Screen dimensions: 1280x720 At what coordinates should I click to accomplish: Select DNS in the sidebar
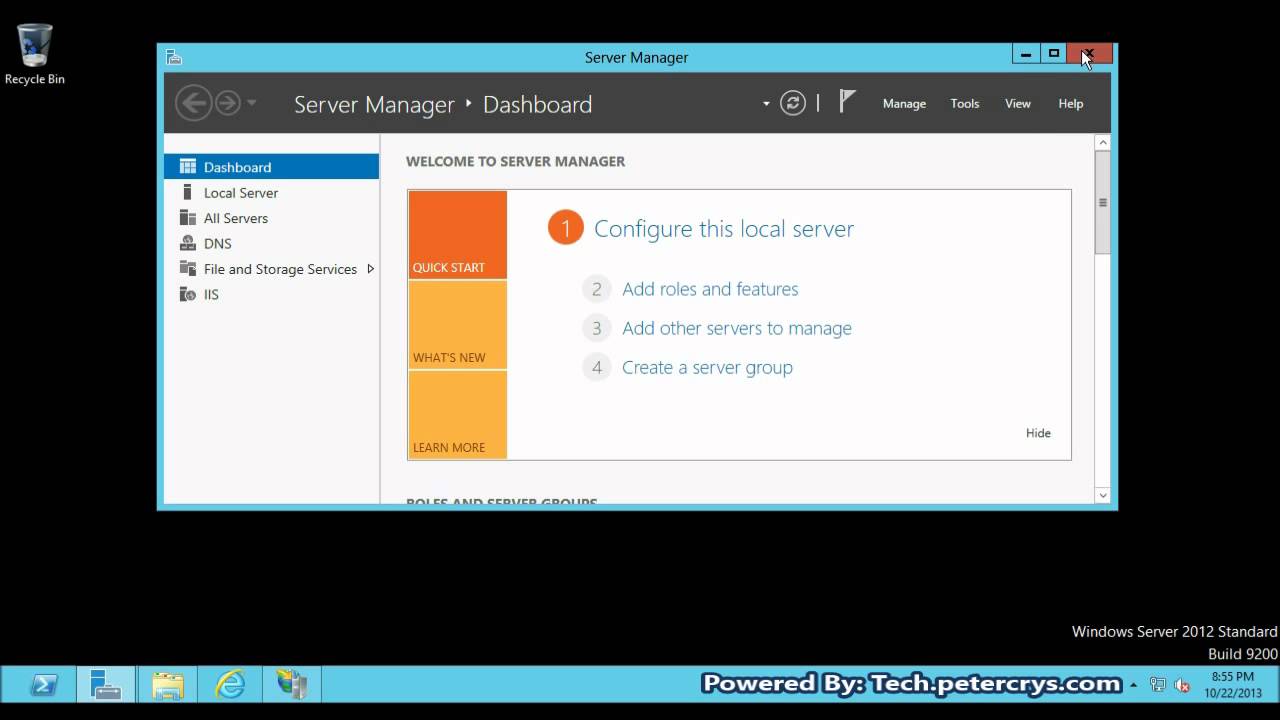pyautogui.click(x=271, y=243)
